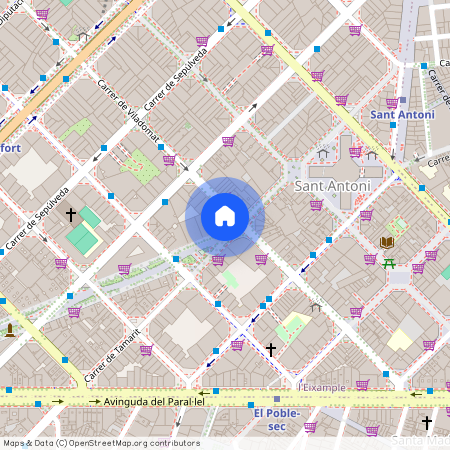Select the monument icon at left edge
450x450 pixels.
click(10, 330)
